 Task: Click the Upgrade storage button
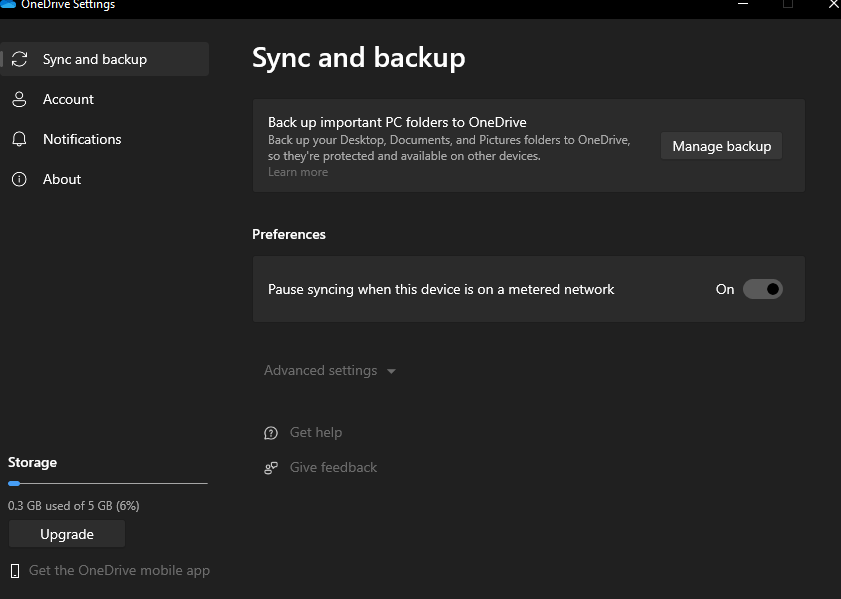coord(67,535)
